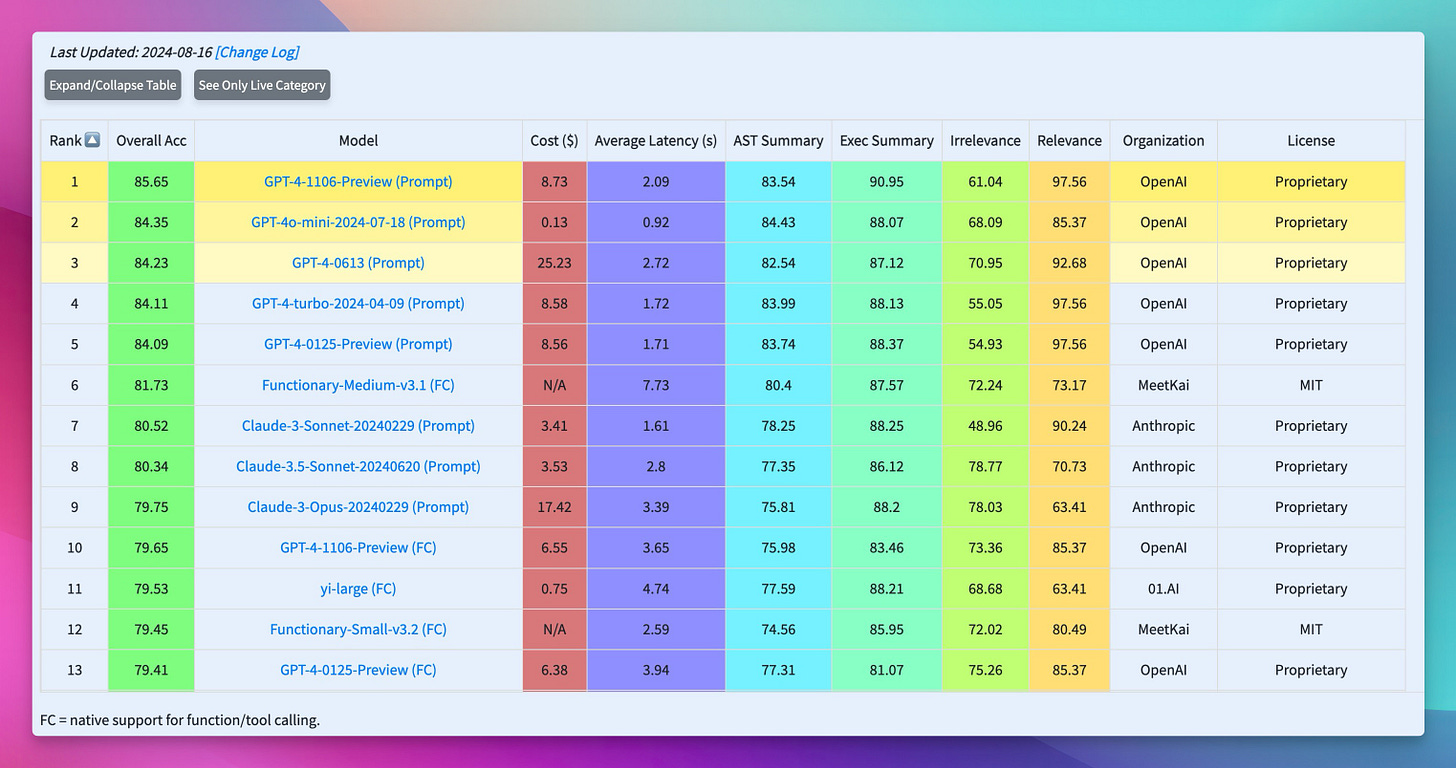The image size is (1456, 768).
Task: Sort by Model column header
Action: 358,141
